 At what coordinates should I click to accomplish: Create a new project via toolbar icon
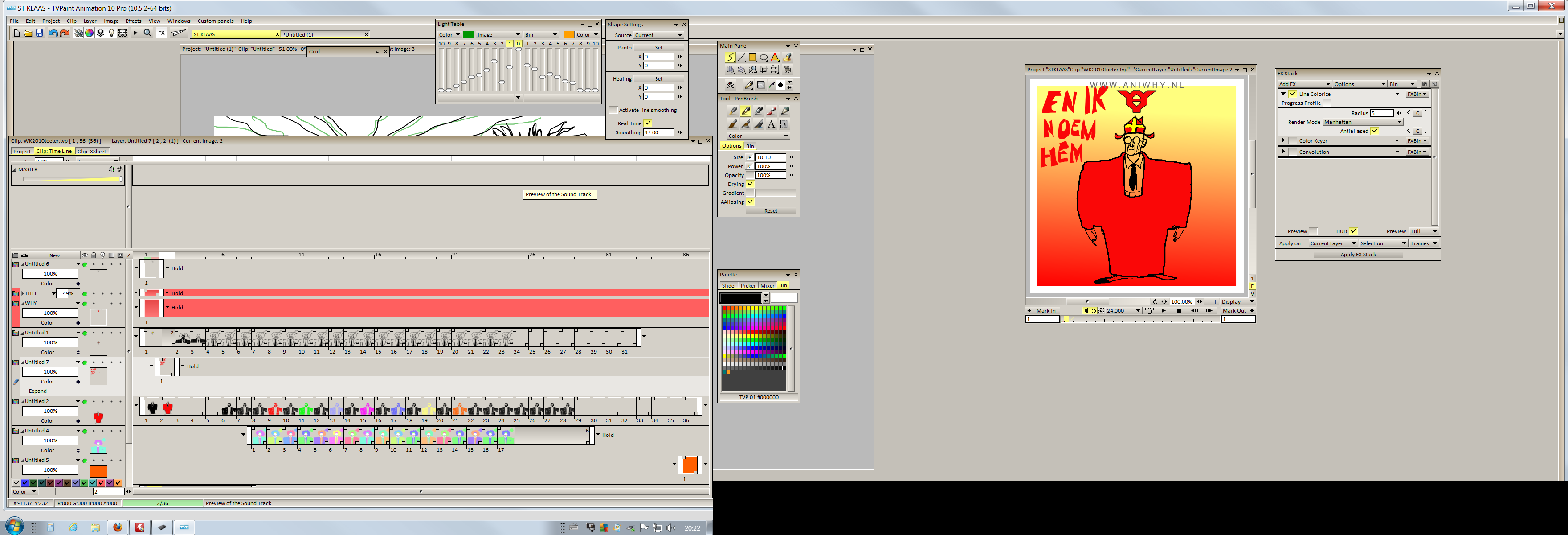(16, 33)
